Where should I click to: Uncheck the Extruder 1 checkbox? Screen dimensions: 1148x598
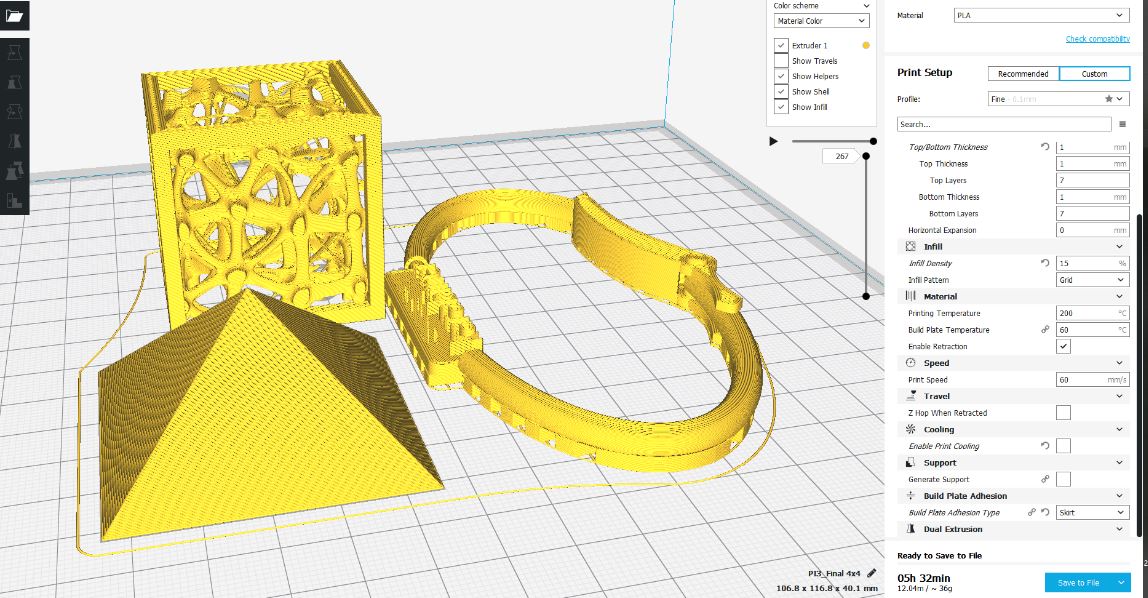point(781,45)
